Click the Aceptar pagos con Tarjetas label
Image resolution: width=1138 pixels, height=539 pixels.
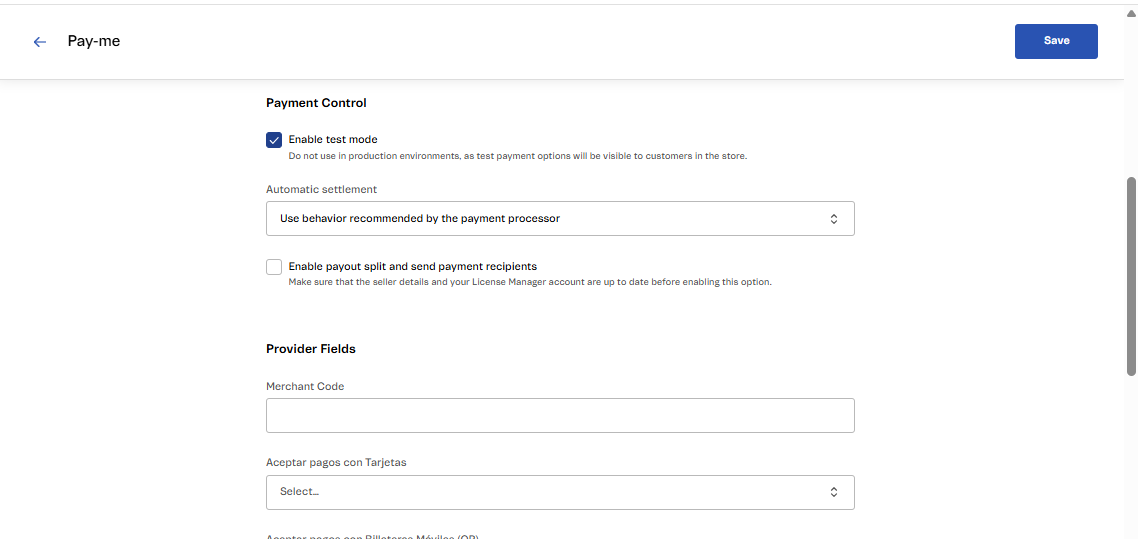pos(336,463)
